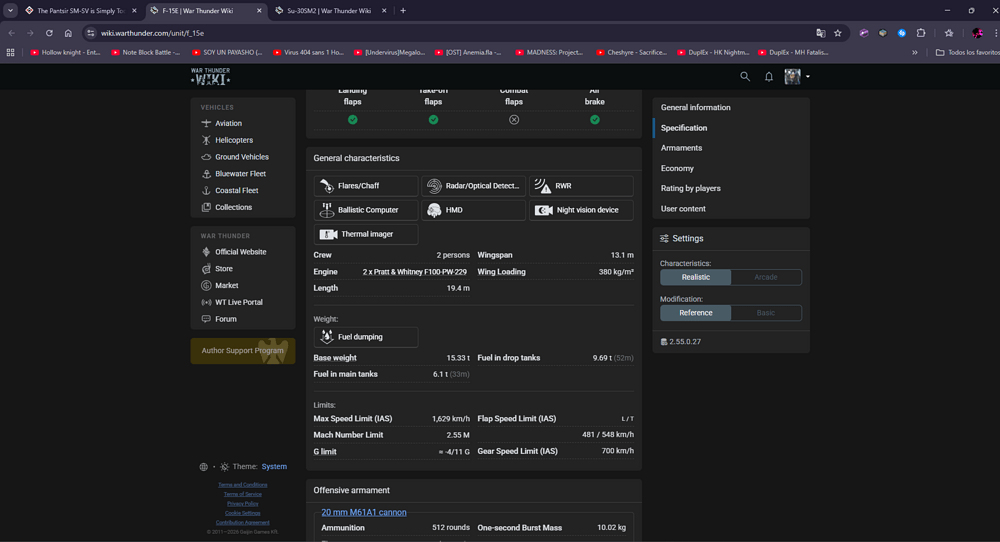Viewport: 1000px width, 542px height.
Task: Click the Thermal imager feature icon
Action: 328,234
